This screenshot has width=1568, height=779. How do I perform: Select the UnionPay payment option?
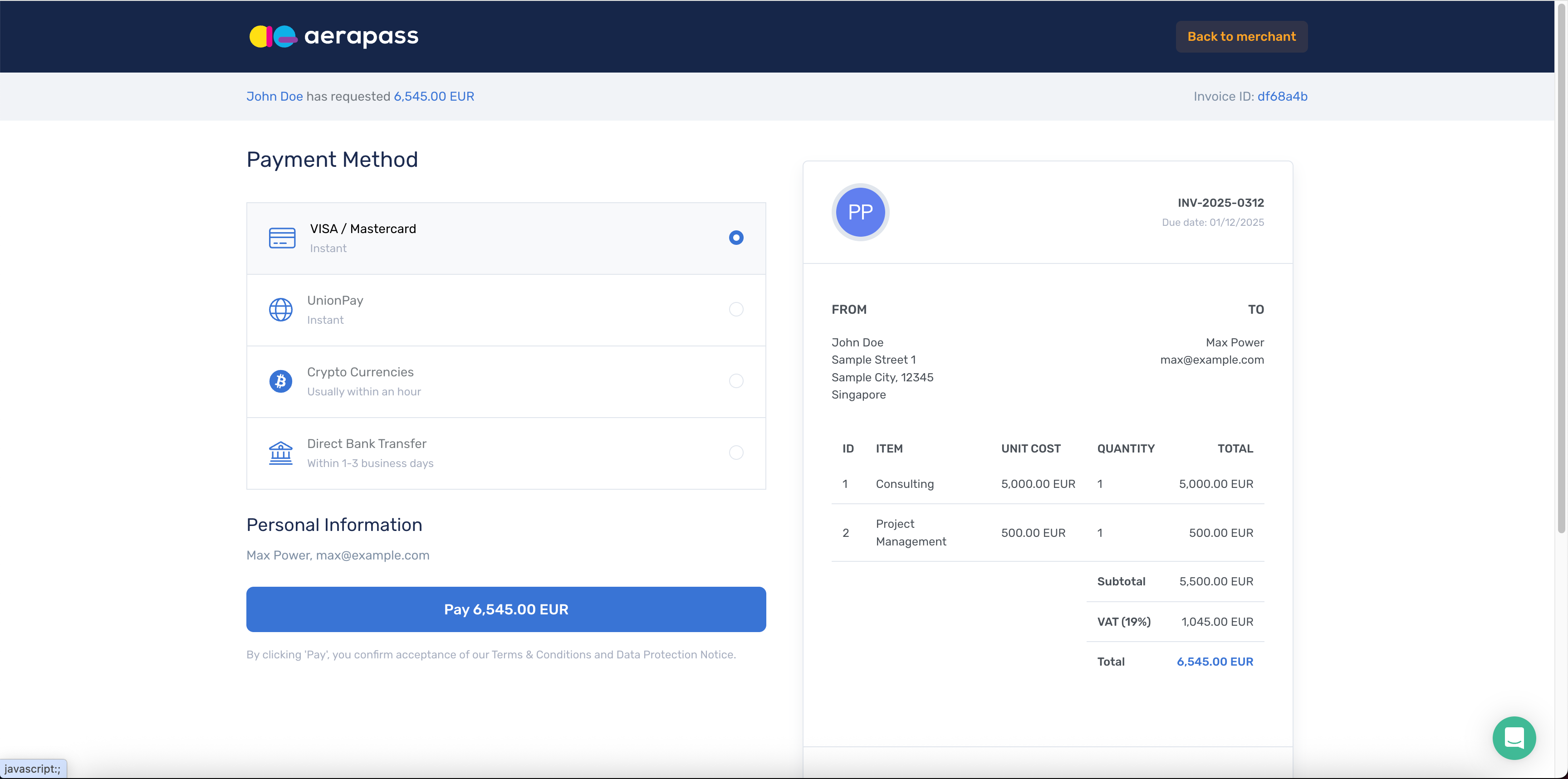pyautogui.click(x=735, y=310)
